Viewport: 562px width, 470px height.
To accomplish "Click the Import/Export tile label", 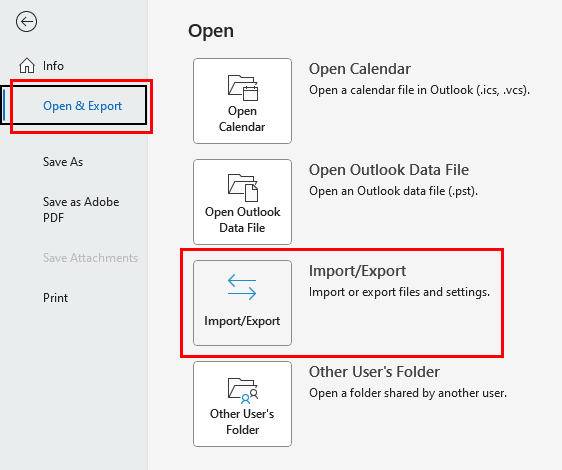I will (242, 321).
